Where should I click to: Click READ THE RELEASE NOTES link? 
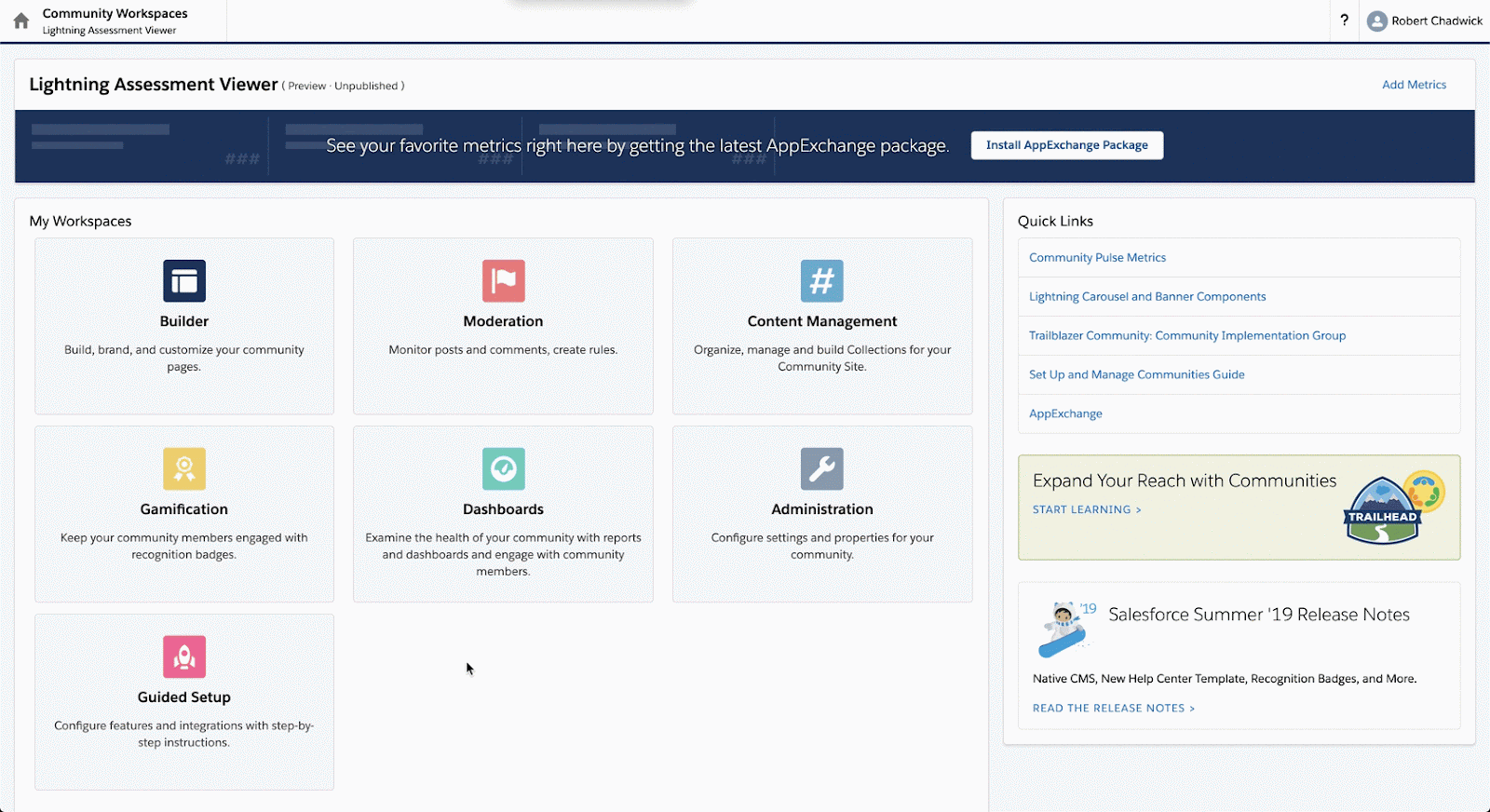click(x=1114, y=709)
